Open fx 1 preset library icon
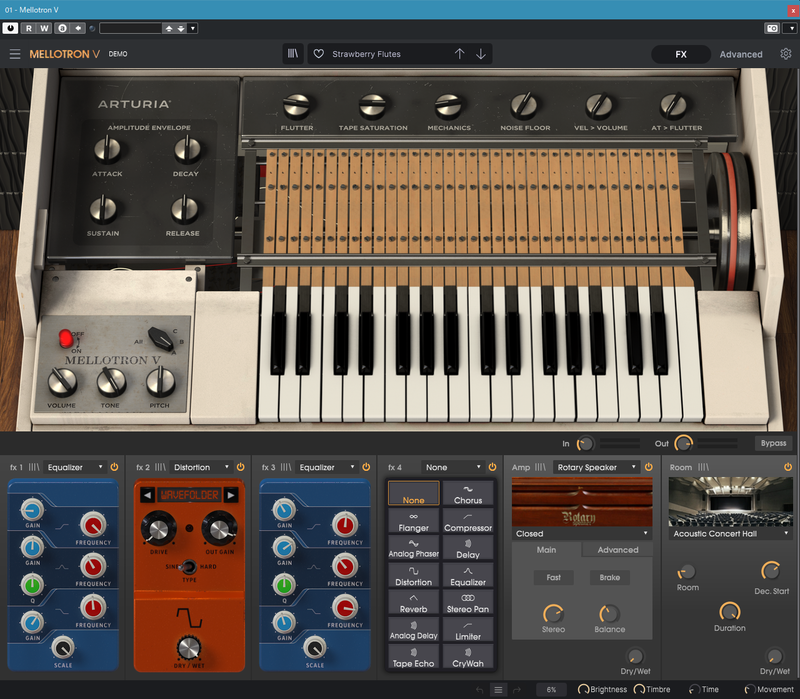 34,467
